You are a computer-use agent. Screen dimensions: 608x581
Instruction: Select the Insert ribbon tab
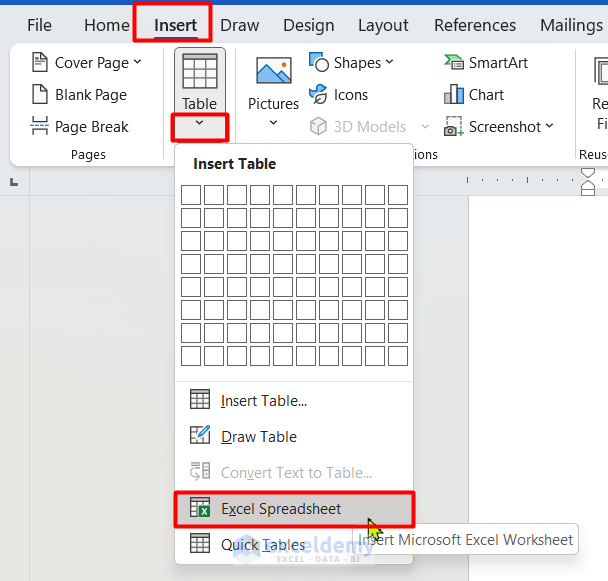point(175,26)
